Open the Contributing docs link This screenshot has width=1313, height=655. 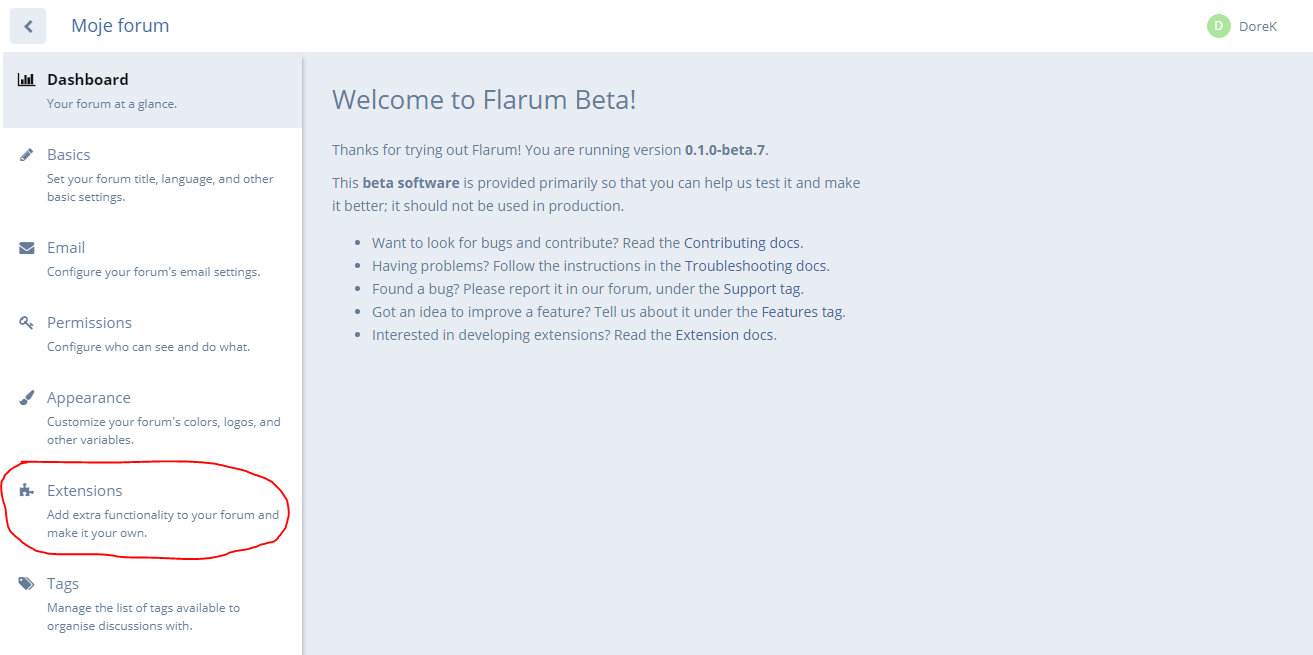742,243
